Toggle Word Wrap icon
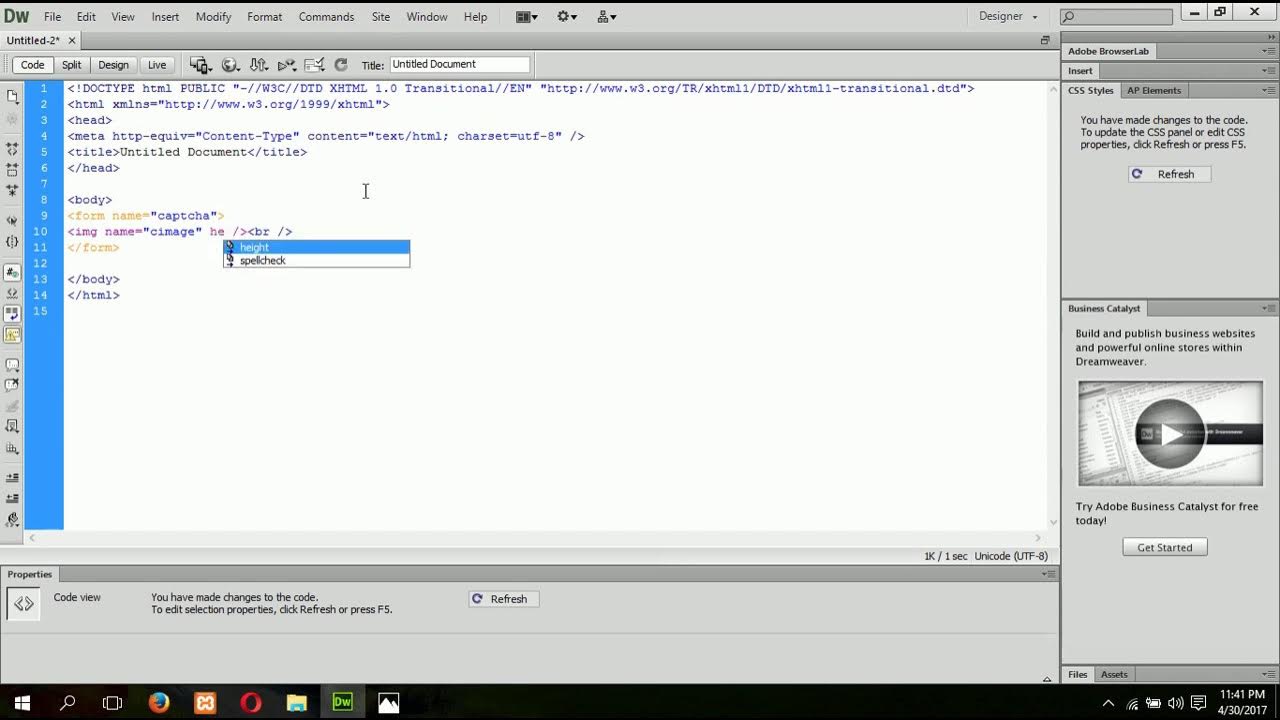Viewport: 1280px width, 720px height. pos(13,313)
